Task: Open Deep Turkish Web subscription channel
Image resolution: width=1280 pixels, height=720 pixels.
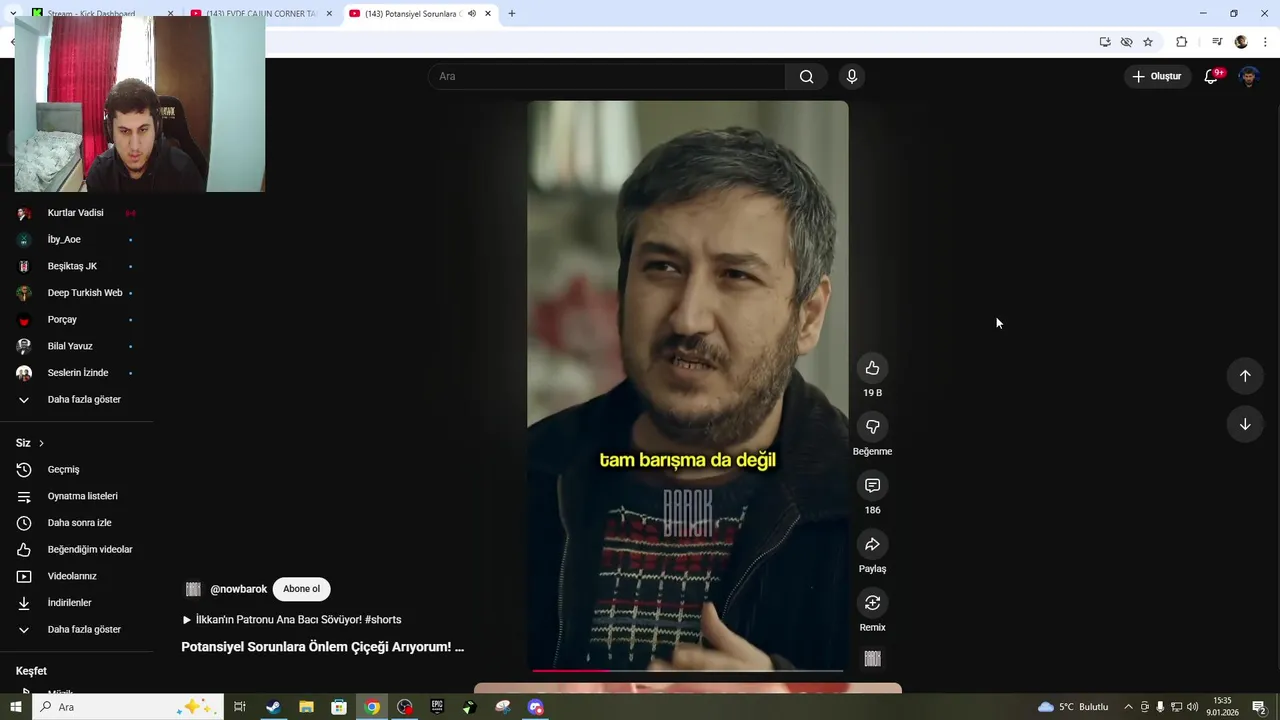Action: [76, 293]
